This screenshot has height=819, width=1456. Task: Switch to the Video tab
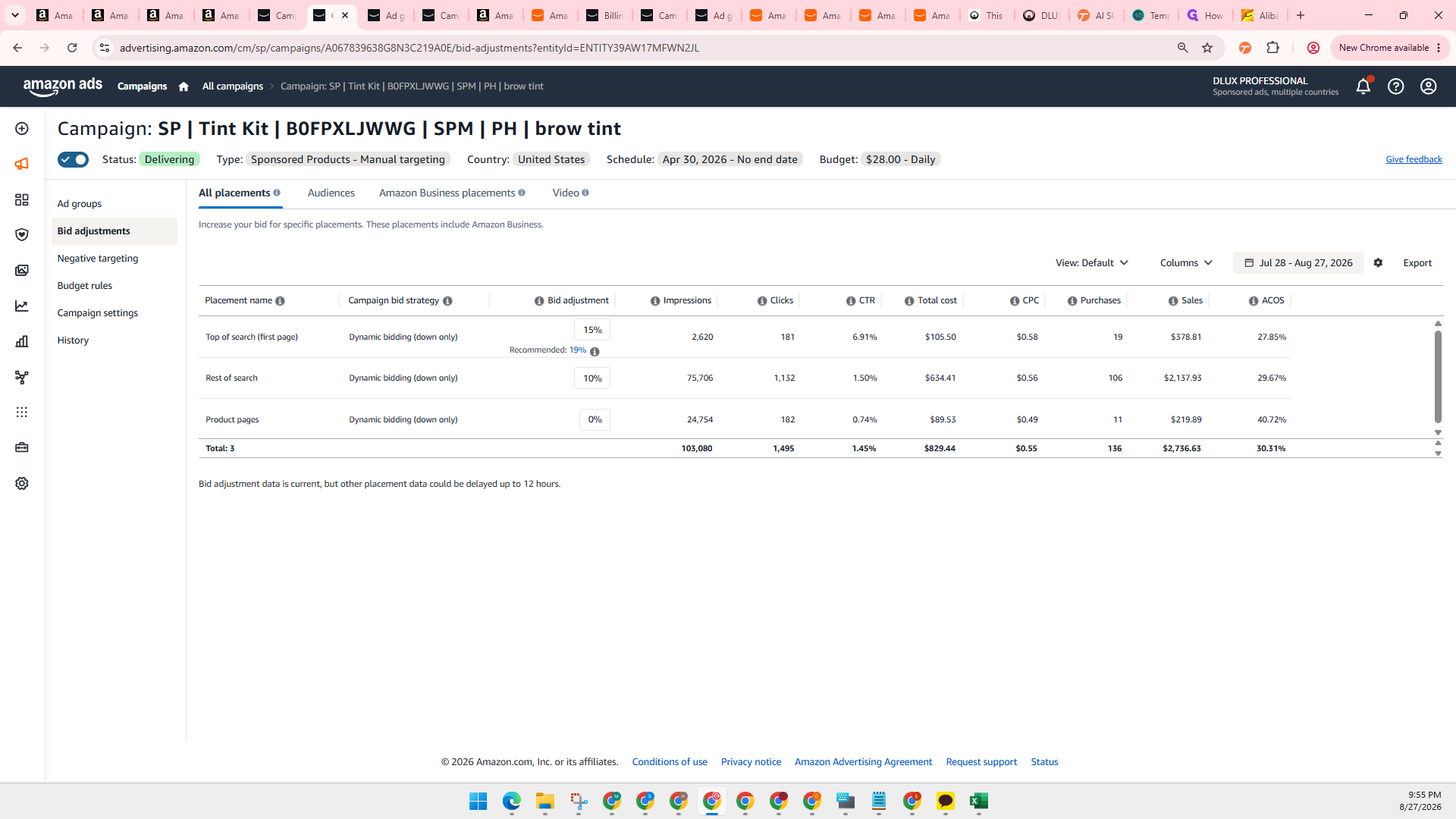(x=566, y=193)
